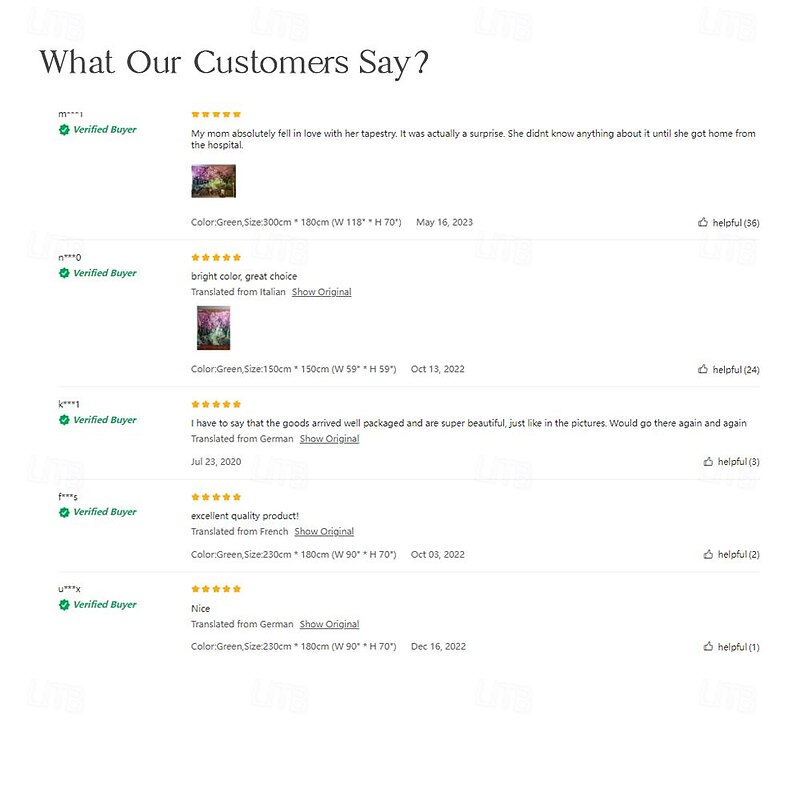Show original French review text
800x800 pixels.
click(324, 532)
